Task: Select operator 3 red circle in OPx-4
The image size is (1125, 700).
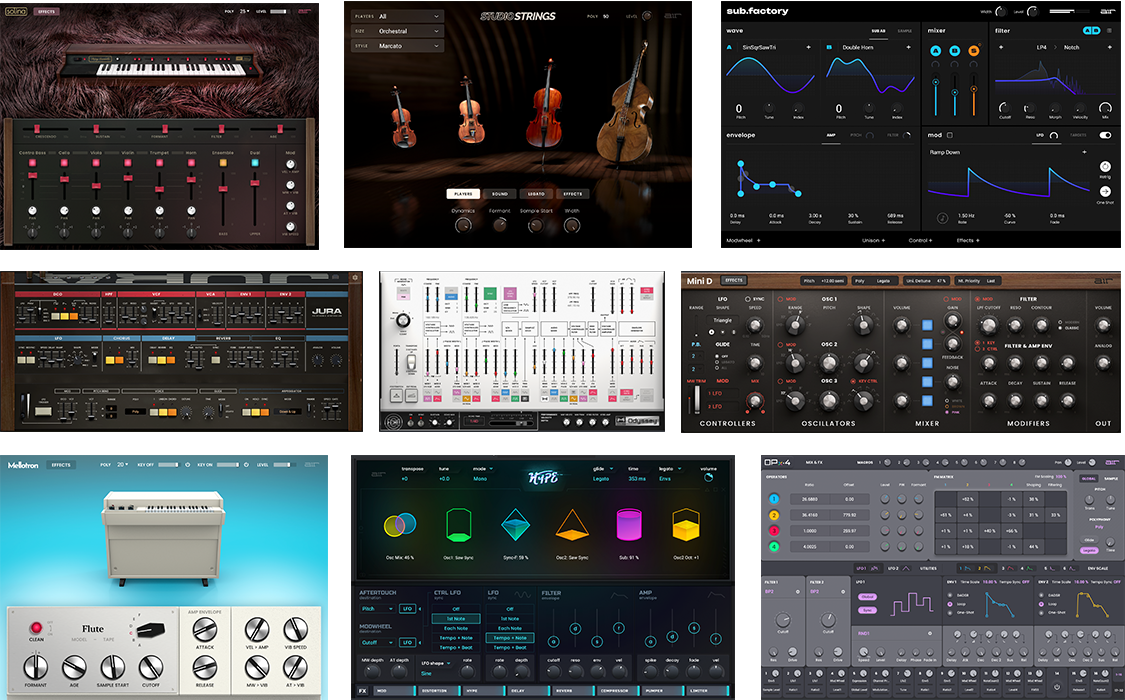Action: click(774, 531)
